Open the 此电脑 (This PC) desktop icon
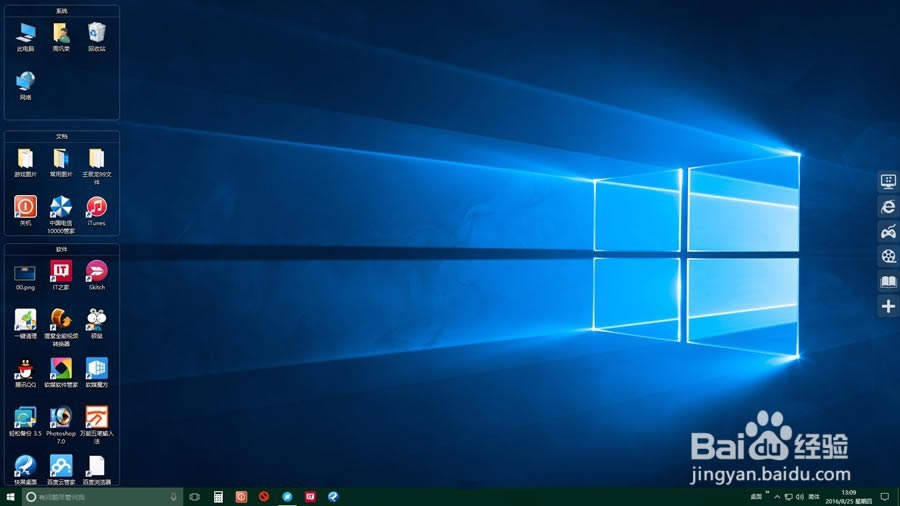The height and width of the screenshot is (506, 900). pos(25,37)
